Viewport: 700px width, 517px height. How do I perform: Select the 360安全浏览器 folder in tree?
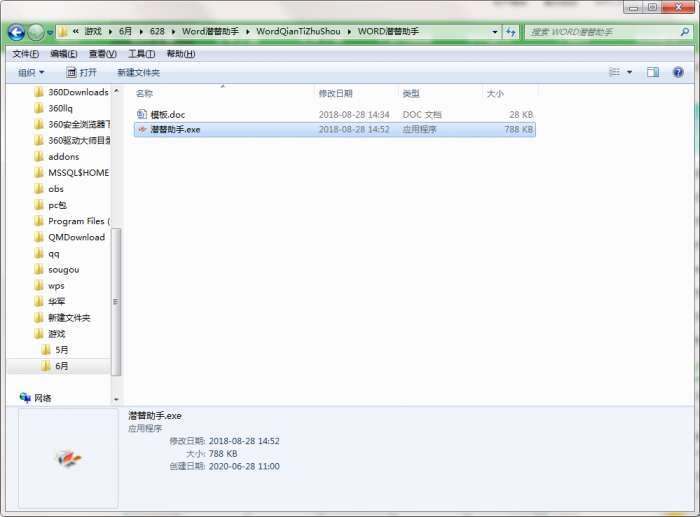point(71,125)
